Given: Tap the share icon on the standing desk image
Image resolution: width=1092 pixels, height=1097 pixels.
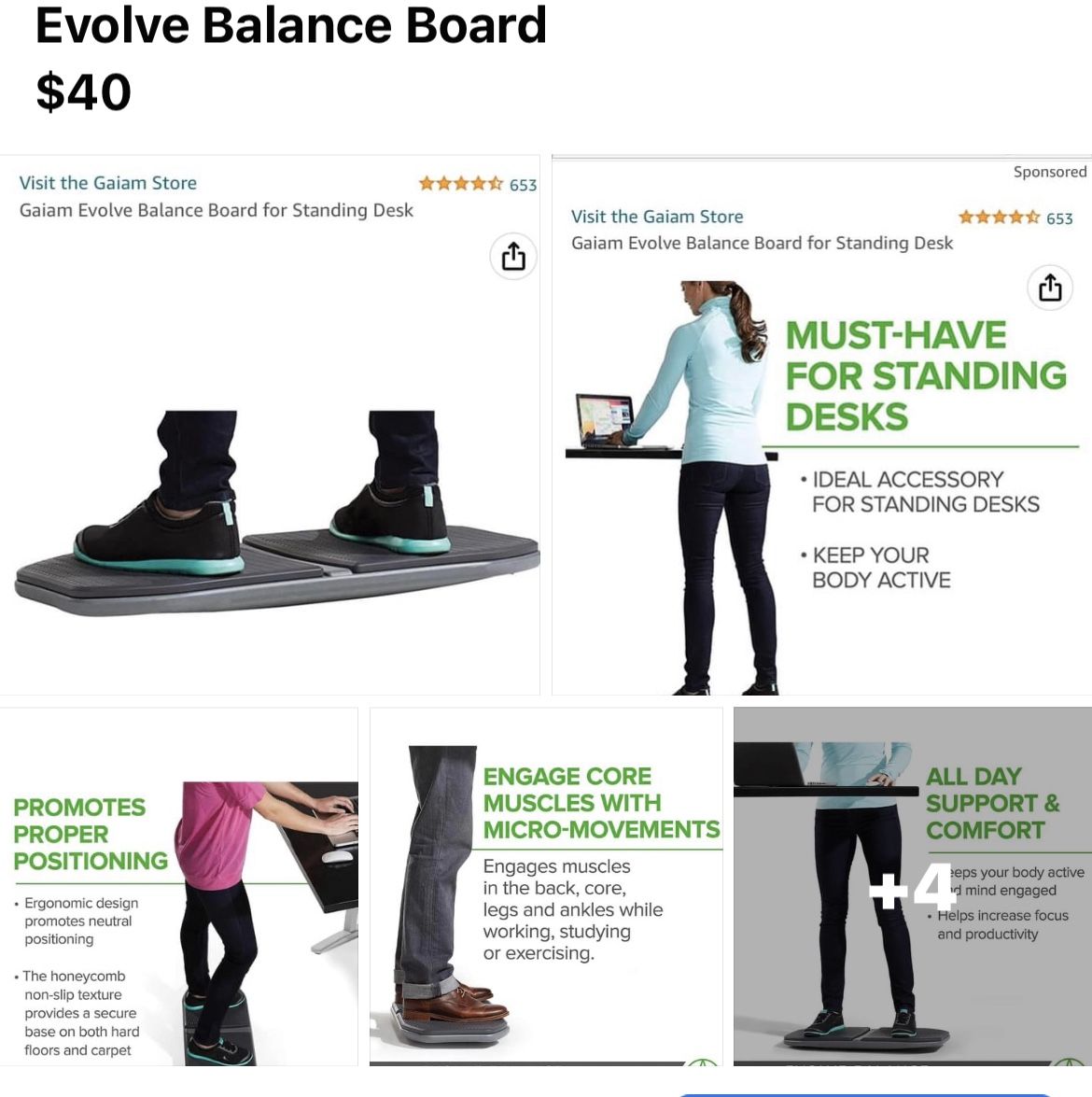Looking at the screenshot, I should [1050, 288].
